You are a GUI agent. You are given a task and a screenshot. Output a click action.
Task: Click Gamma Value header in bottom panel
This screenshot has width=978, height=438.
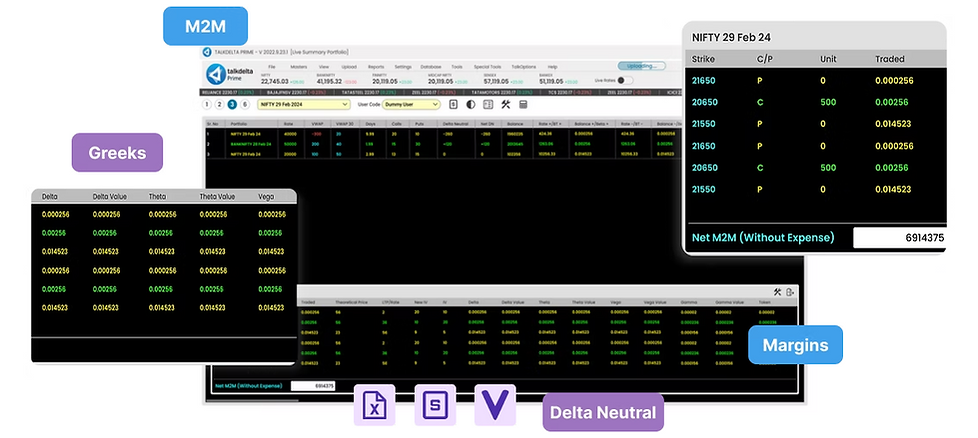[x=729, y=302]
